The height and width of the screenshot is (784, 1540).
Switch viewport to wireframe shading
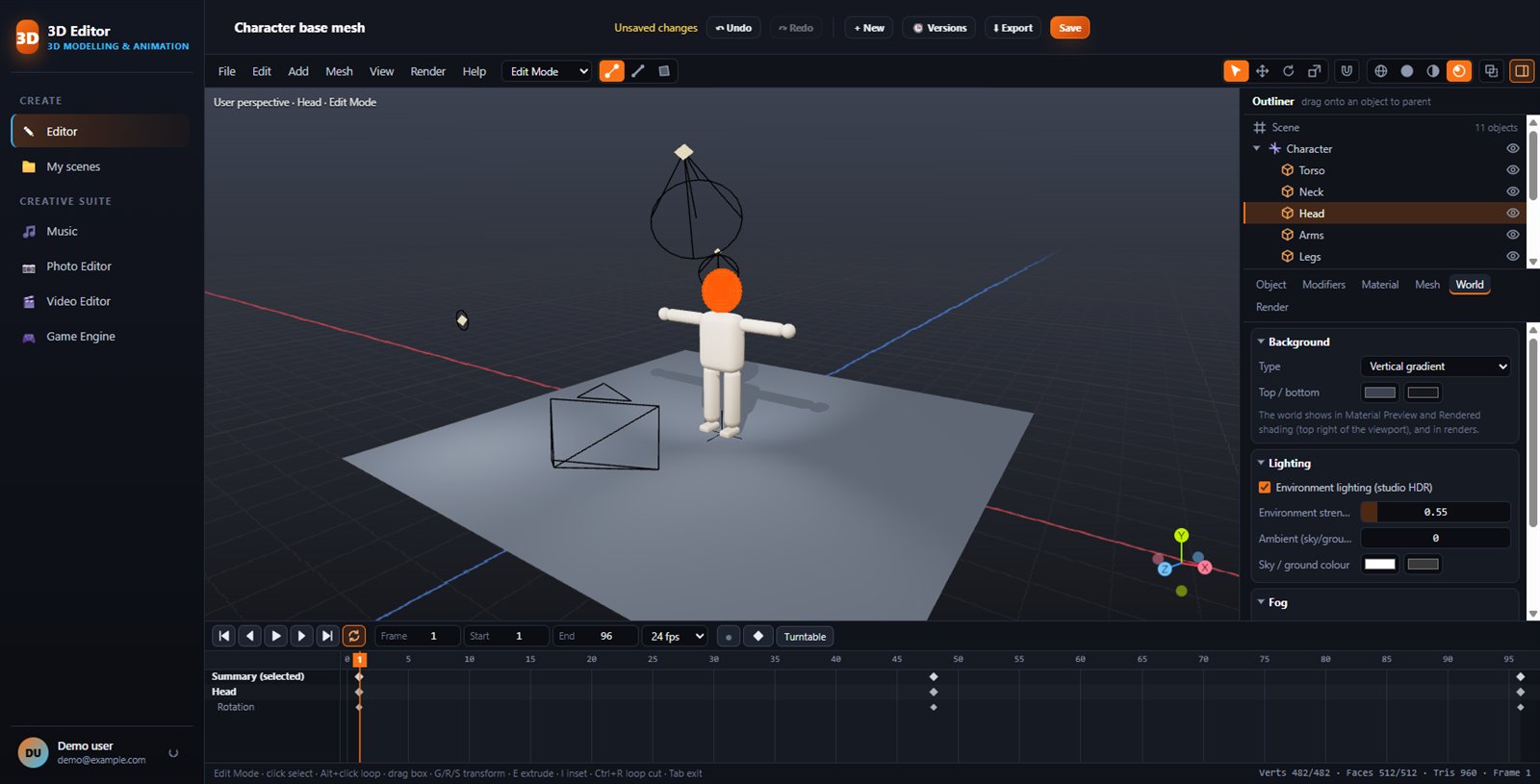[1381, 71]
